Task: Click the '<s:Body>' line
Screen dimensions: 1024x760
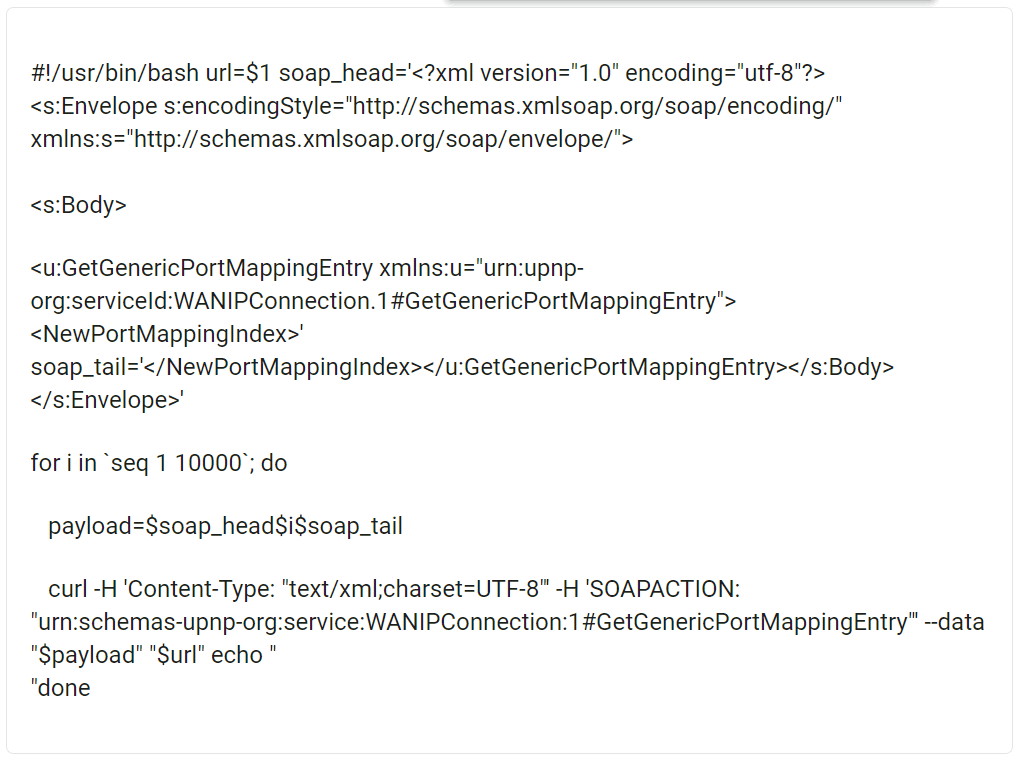Action: coord(78,205)
